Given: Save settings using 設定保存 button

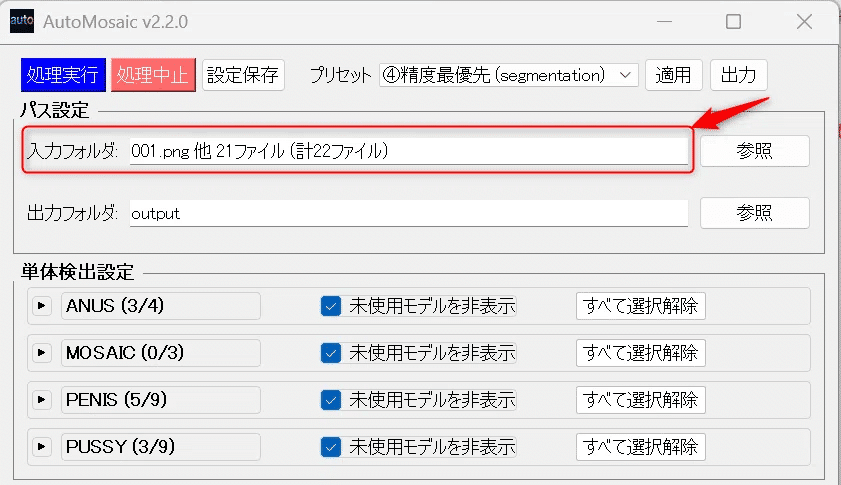Looking at the screenshot, I should tap(243, 75).
